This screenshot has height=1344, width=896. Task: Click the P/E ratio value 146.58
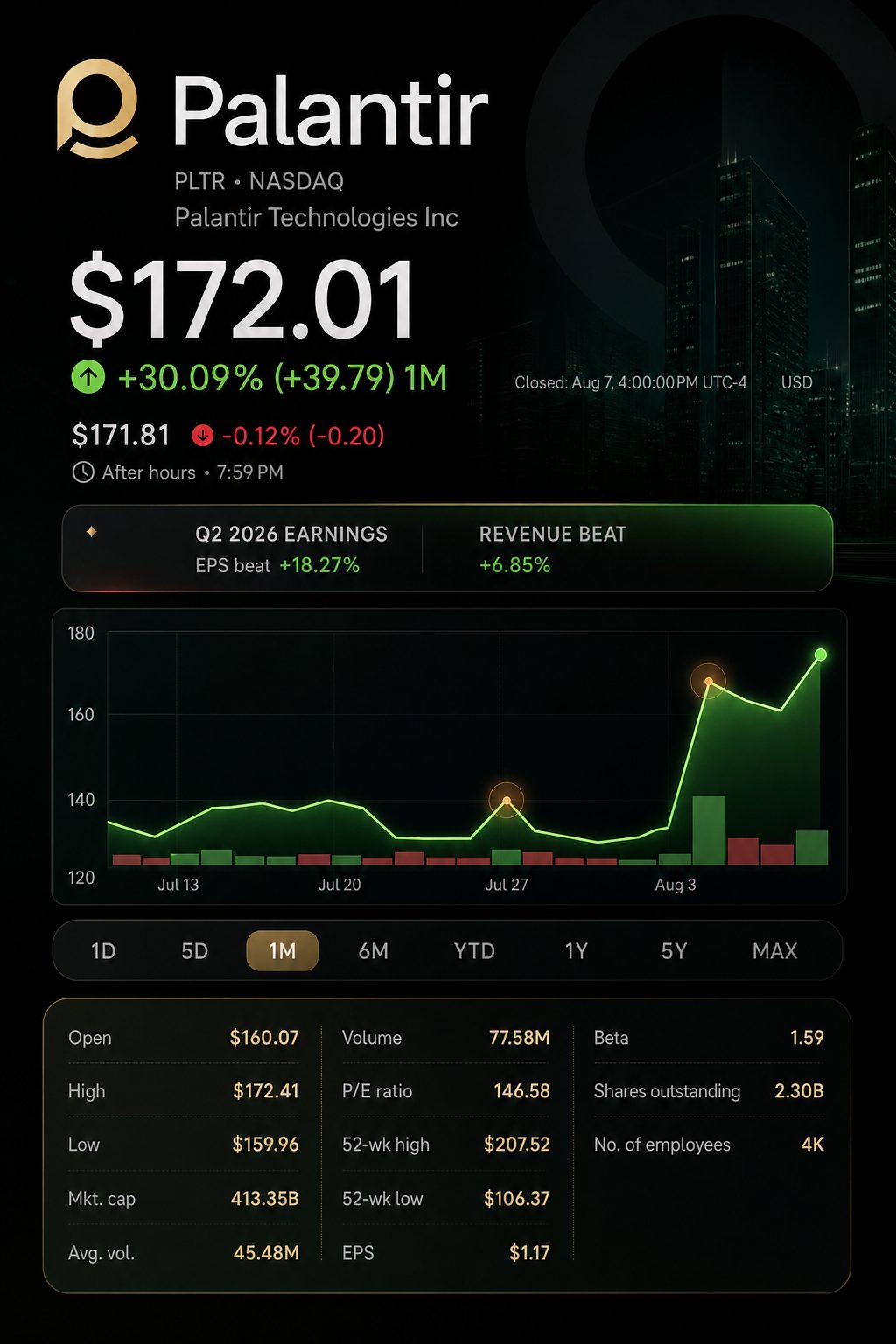pyautogui.click(x=522, y=1091)
